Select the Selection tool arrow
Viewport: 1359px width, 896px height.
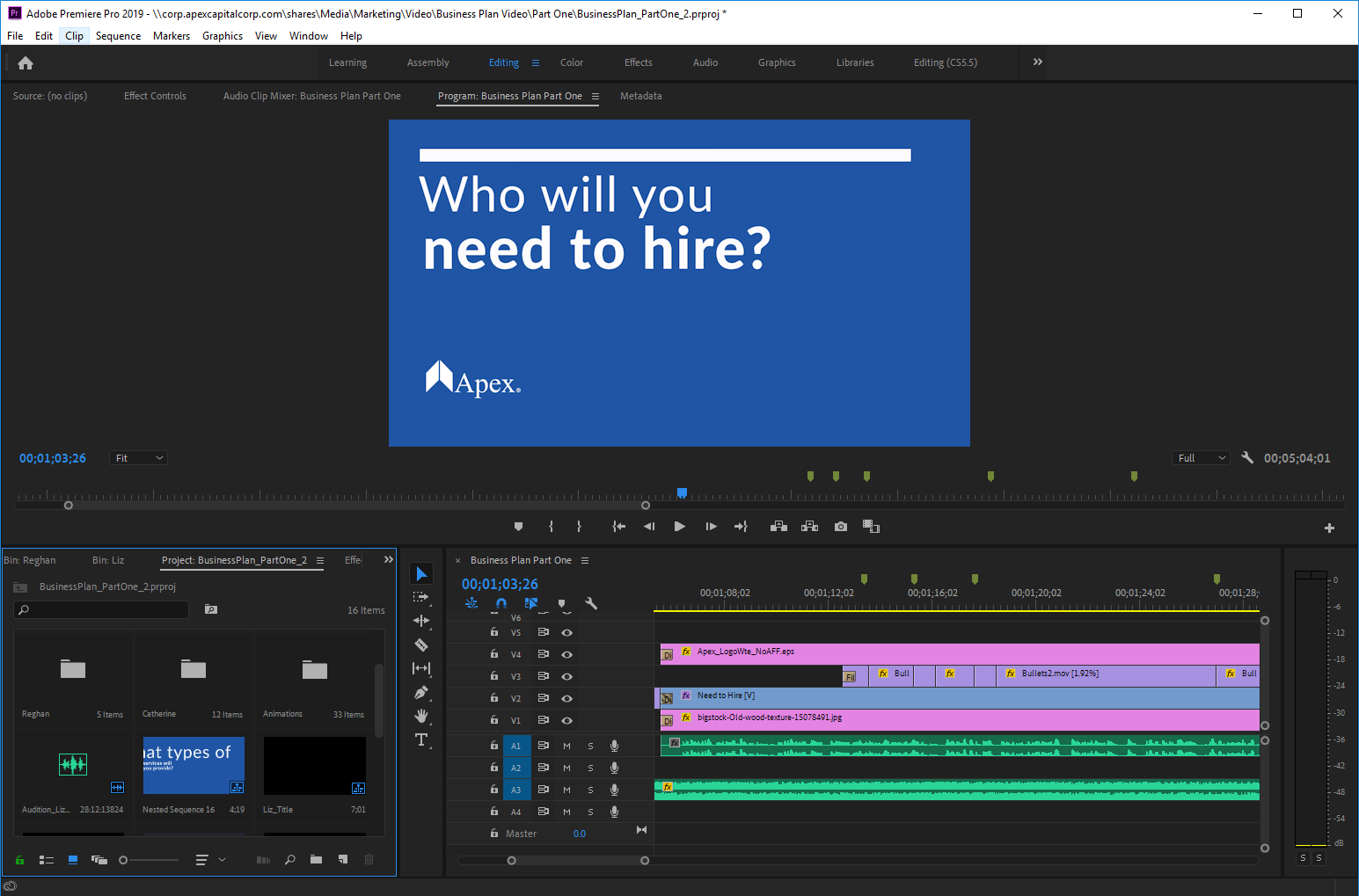[421, 573]
